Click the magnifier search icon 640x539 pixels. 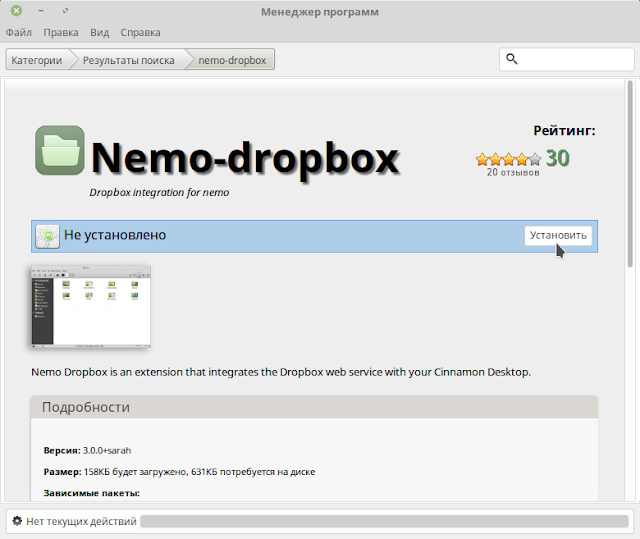512,60
